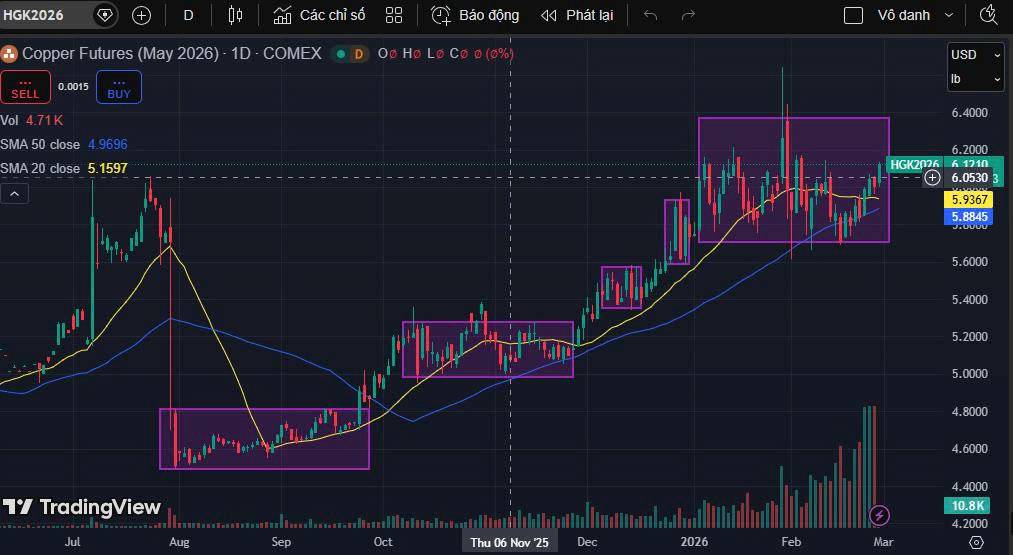Open chart settings gear at bottom right

[x=976, y=542]
